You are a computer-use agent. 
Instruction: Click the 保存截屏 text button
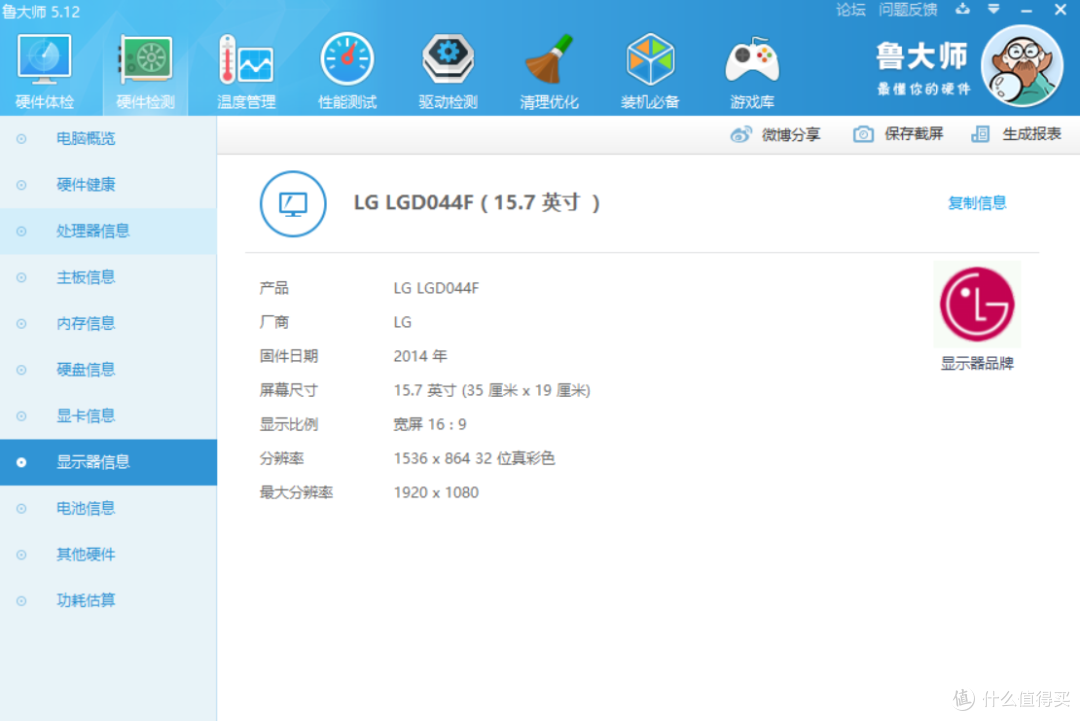[x=913, y=134]
